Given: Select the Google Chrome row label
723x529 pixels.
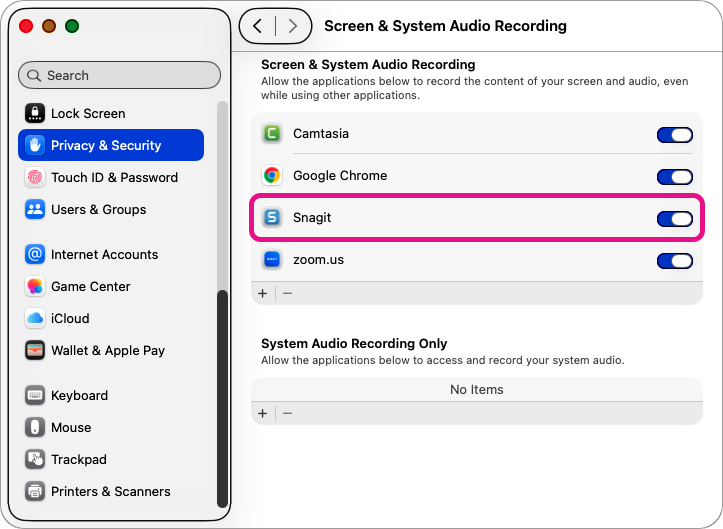Looking at the screenshot, I should (340, 176).
